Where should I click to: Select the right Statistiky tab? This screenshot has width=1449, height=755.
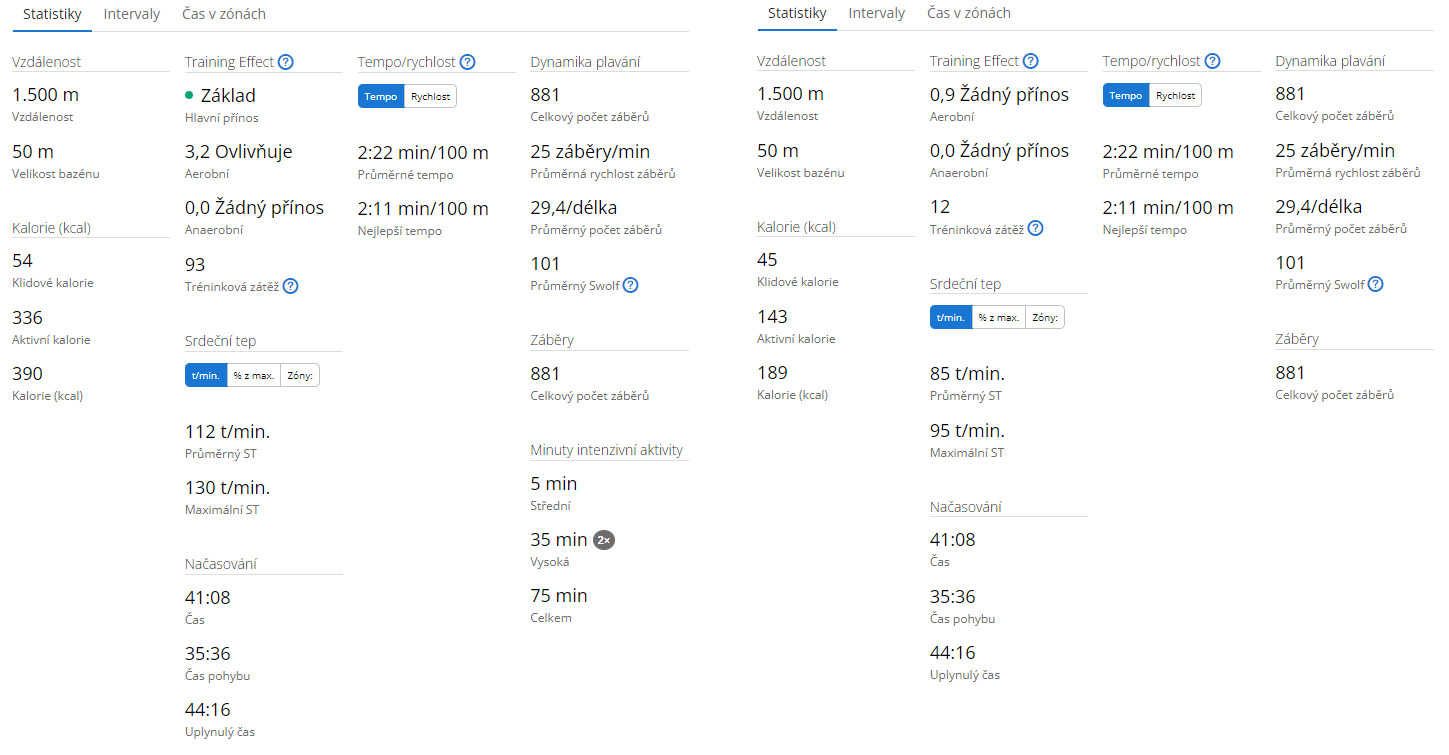797,13
